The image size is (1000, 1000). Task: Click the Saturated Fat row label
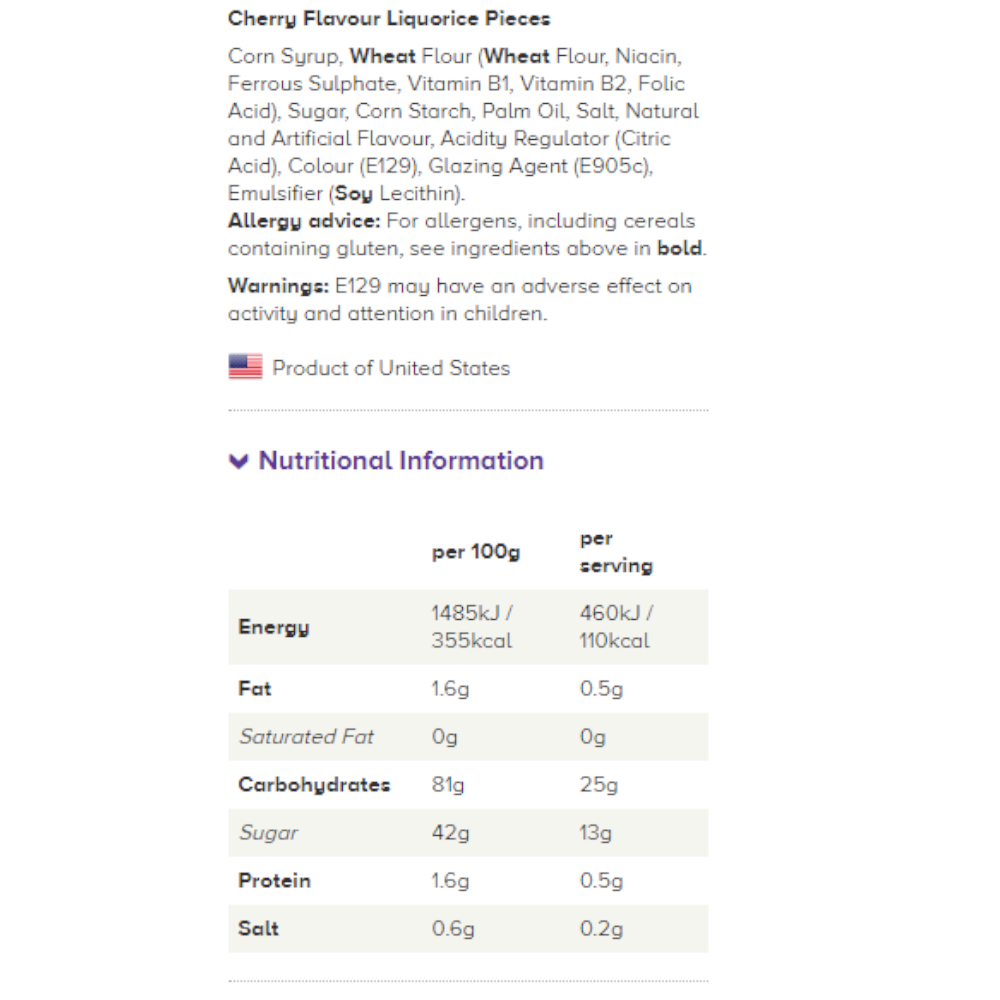point(306,737)
